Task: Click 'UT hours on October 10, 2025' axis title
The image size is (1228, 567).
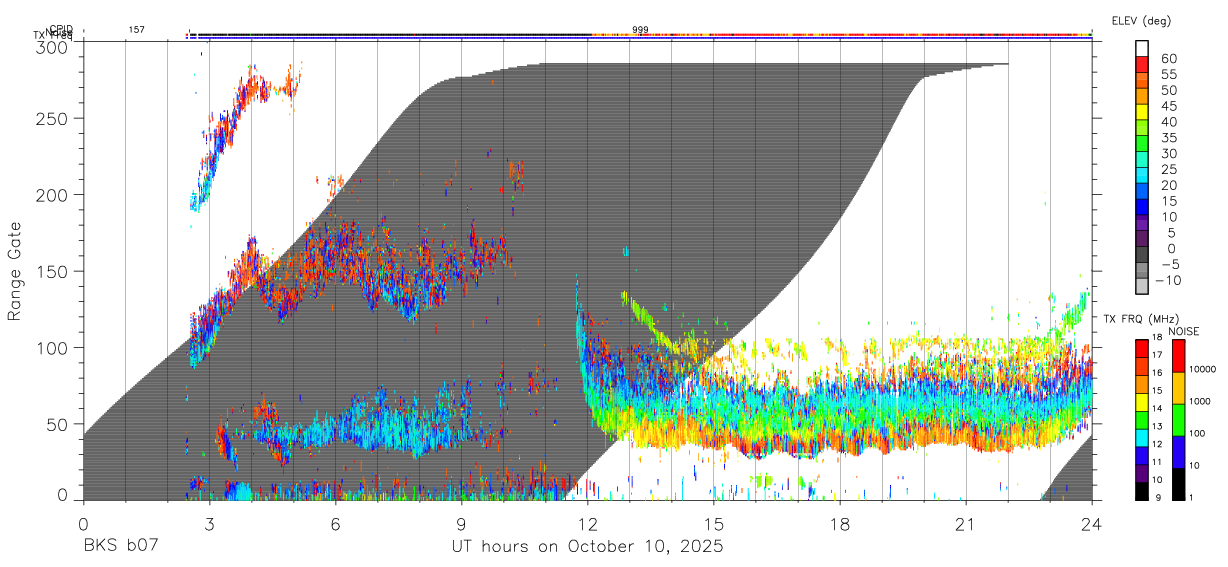Action: (587, 547)
